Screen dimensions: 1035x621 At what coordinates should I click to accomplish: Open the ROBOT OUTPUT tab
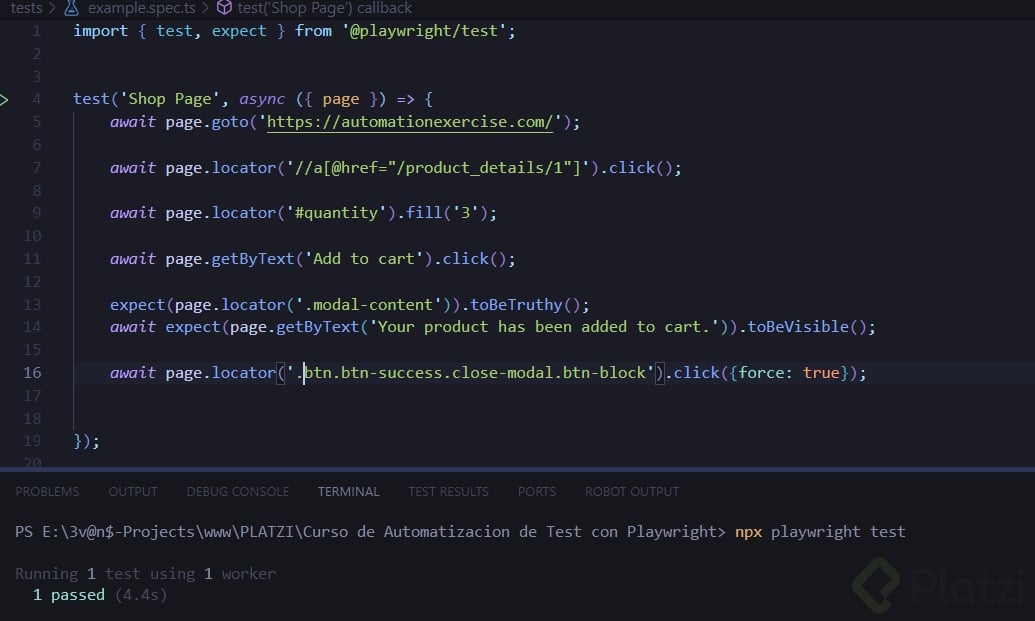point(632,492)
